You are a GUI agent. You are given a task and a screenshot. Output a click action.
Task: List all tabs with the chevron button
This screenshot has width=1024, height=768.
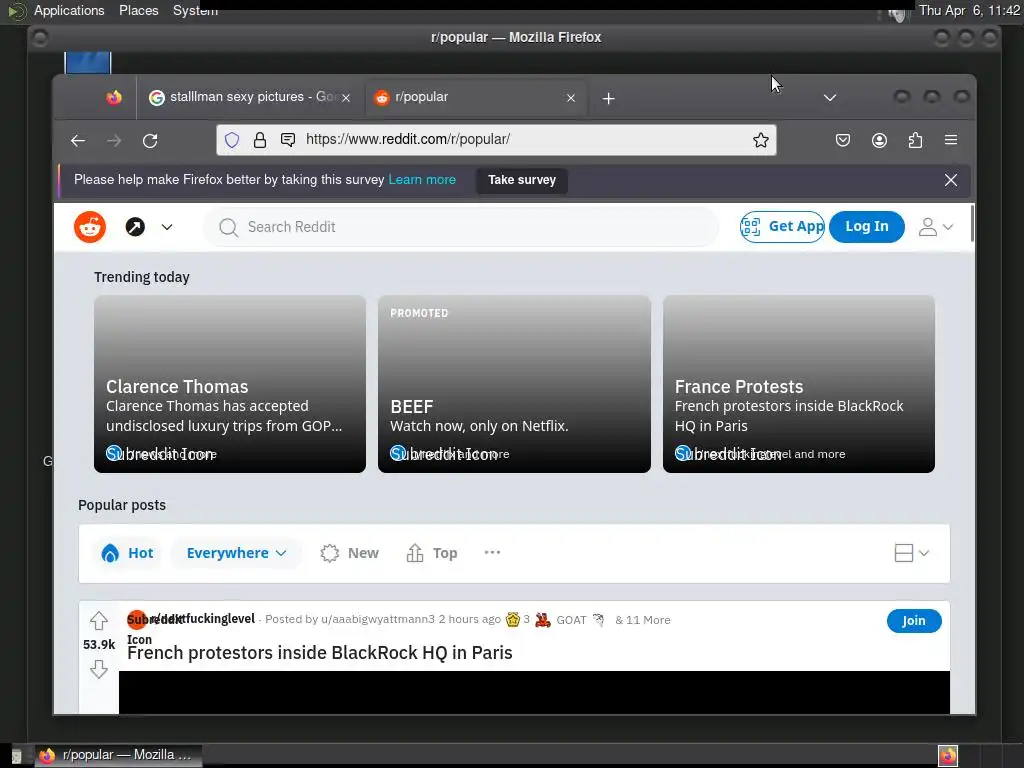pyautogui.click(x=829, y=98)
